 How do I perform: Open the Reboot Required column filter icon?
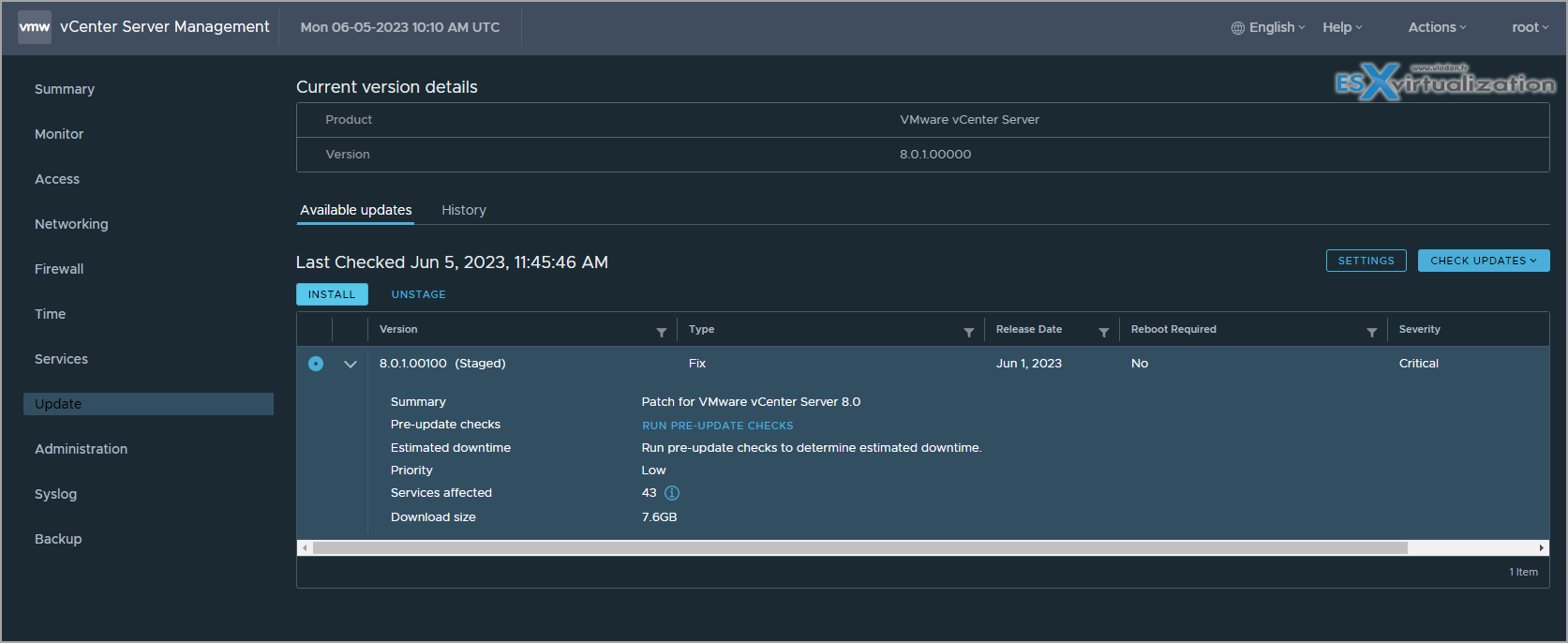(x=1372, y=332)
